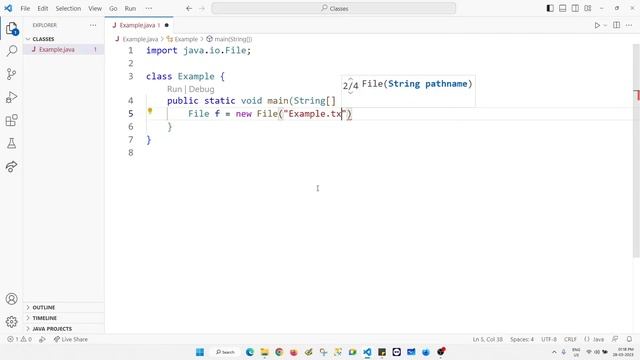640x360 pixels.
Task: Click the unsaved dot on Example.java tab
Action: [167, 25]
